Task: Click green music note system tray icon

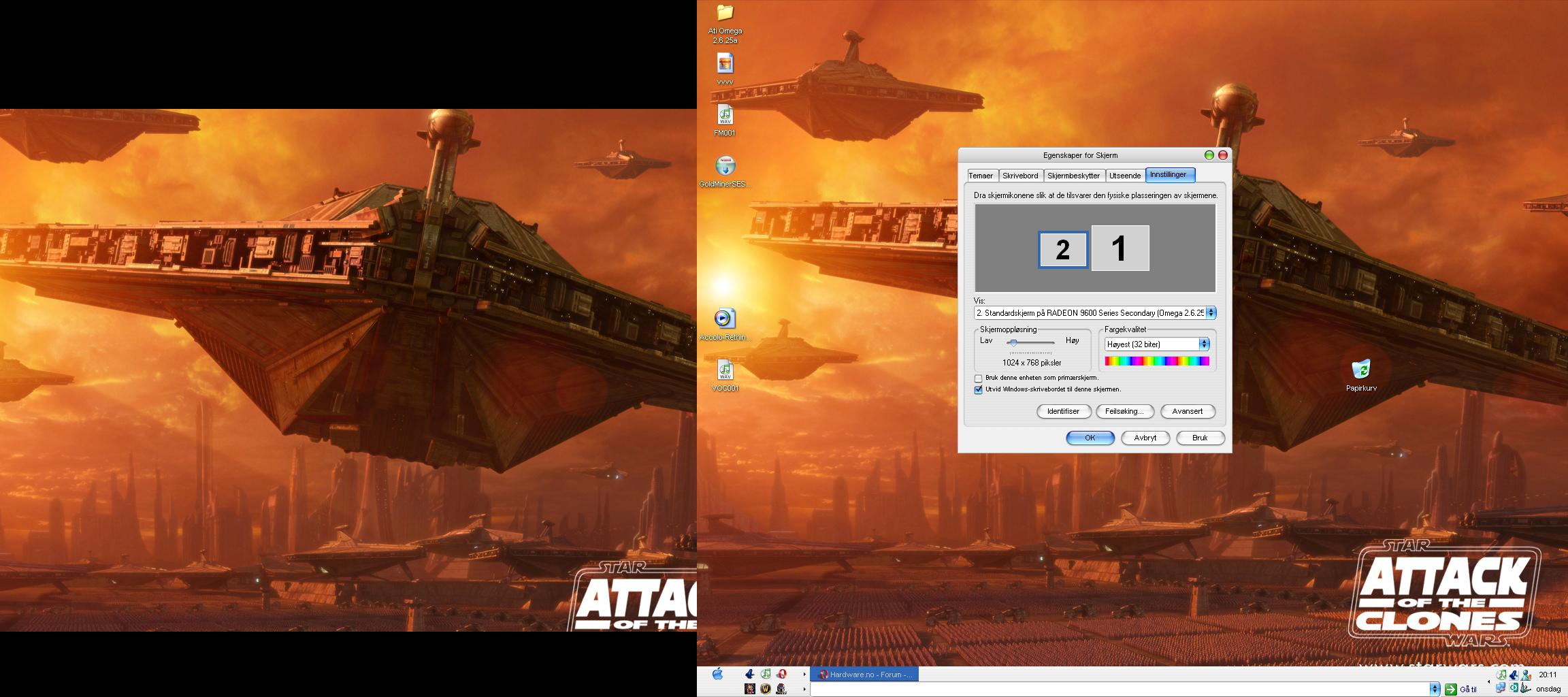Action: tap(1501, 675)
